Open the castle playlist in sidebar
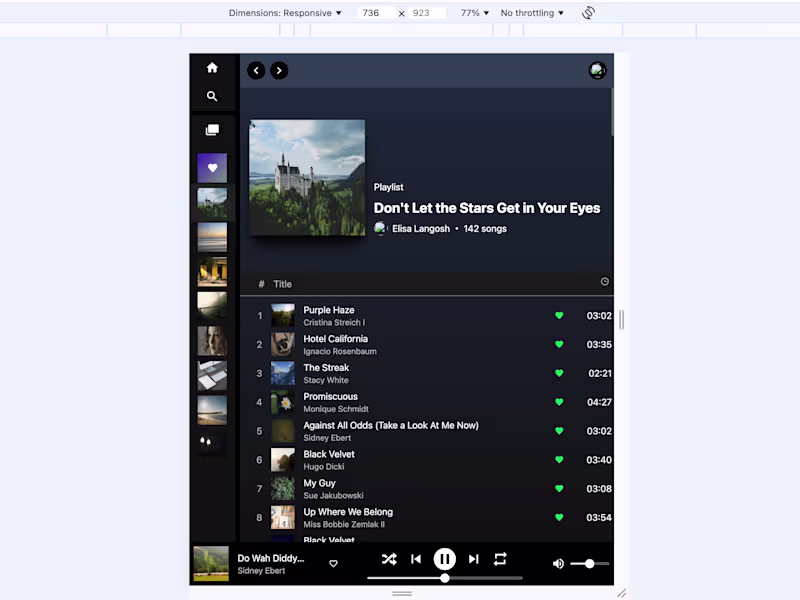800x600 pixels. pos(212,203)
